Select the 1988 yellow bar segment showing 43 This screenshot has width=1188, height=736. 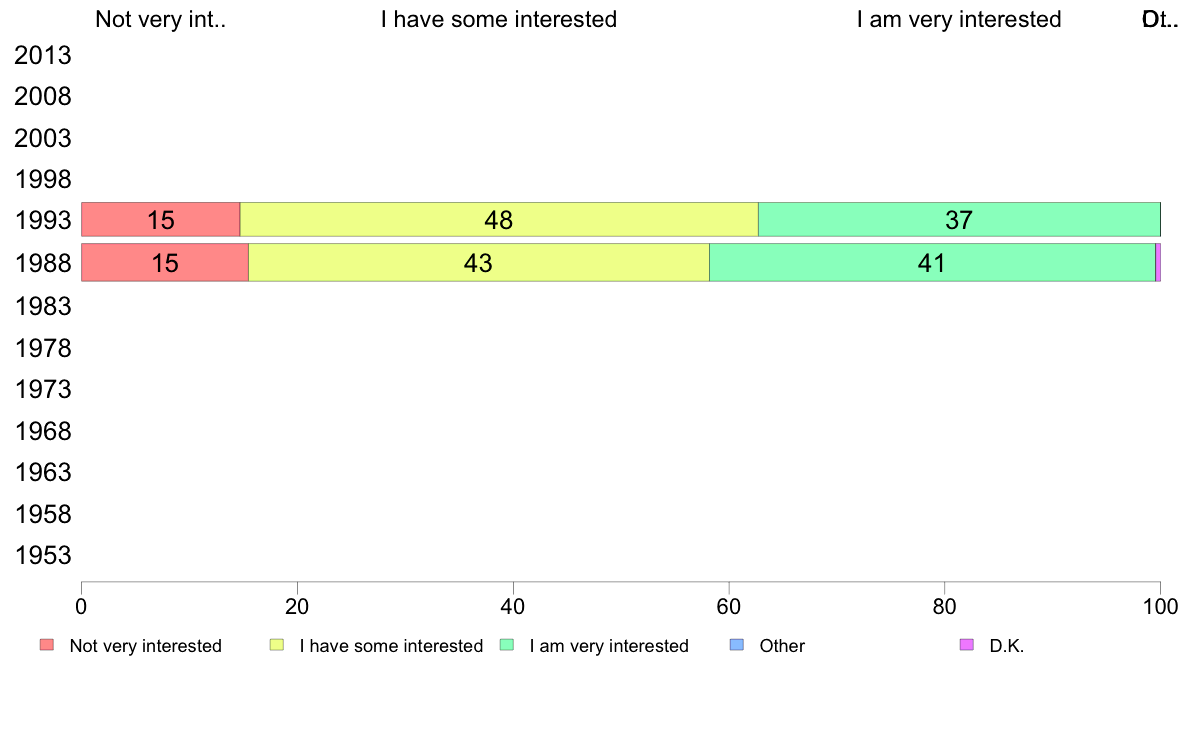[x=479, y=262]
